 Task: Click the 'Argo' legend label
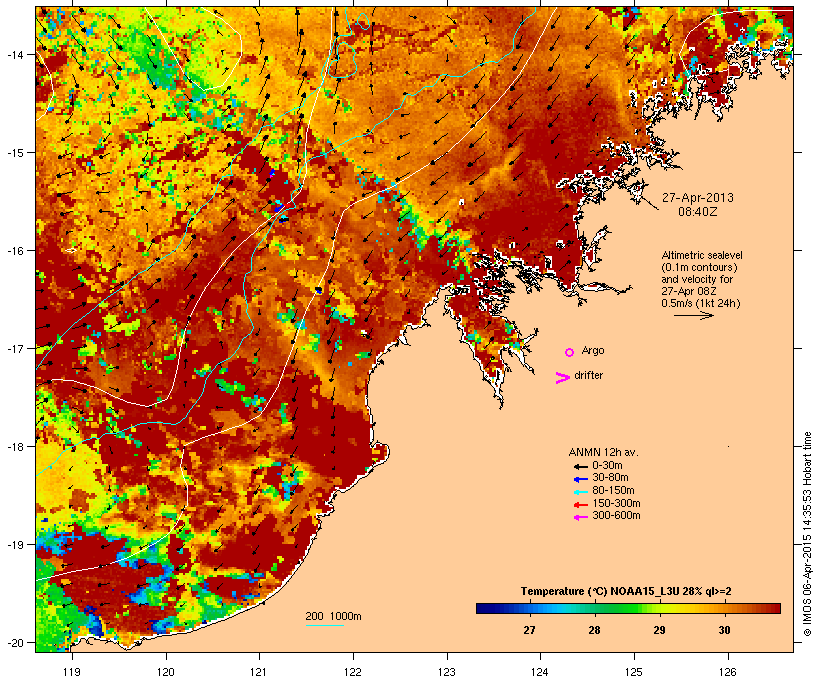click(593, 350)
